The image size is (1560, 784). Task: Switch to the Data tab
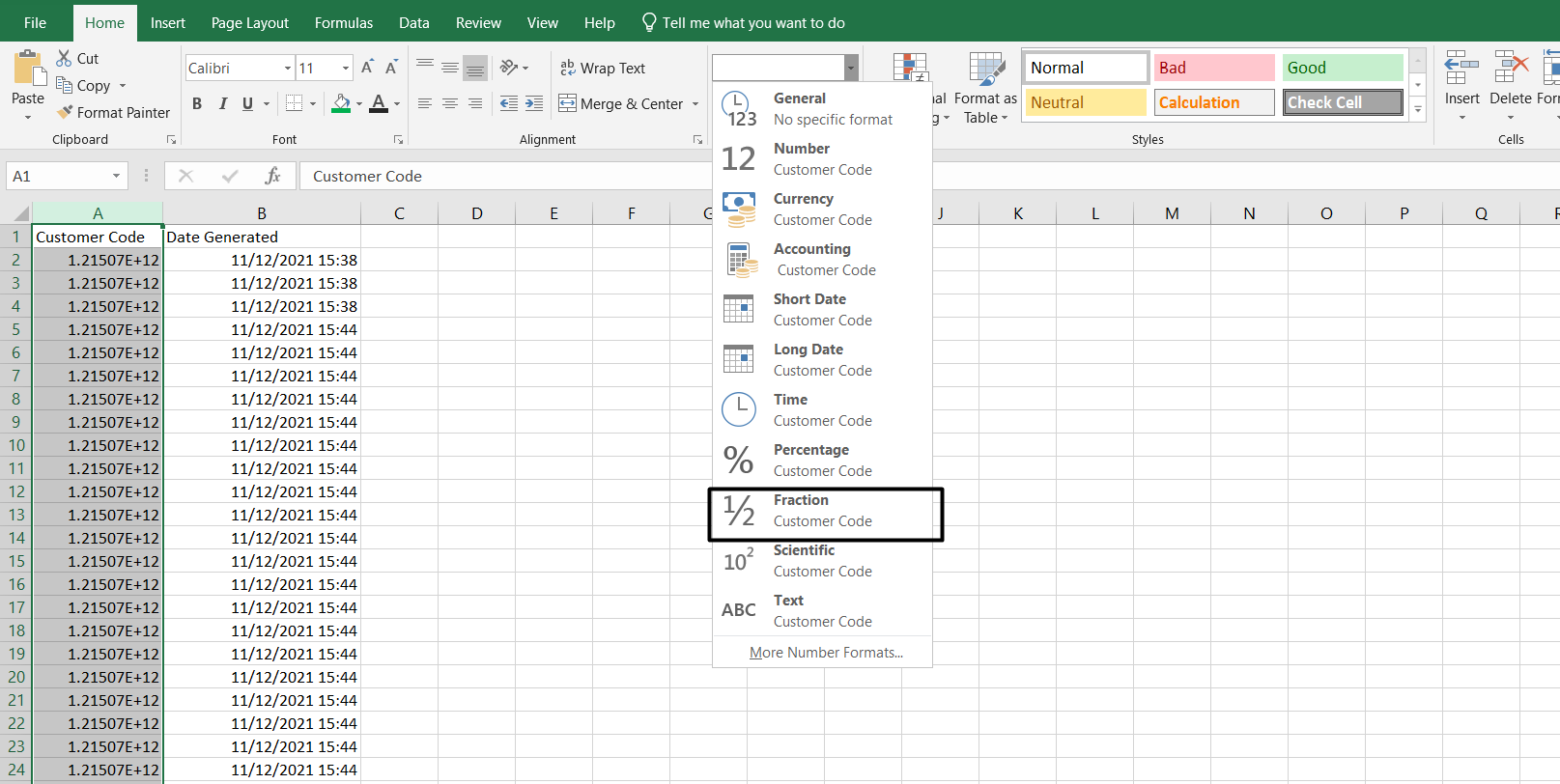[413, 22]
